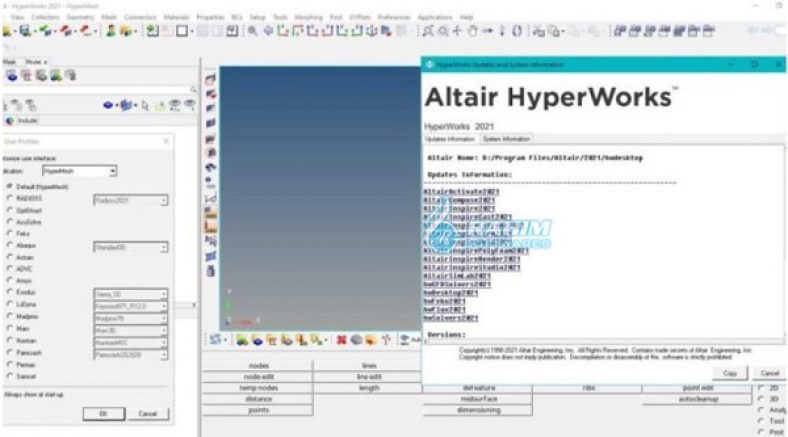Choose the AcuSolve user profile
The image size is (788, 437).
pyautogui.click(x=9, y=222)
